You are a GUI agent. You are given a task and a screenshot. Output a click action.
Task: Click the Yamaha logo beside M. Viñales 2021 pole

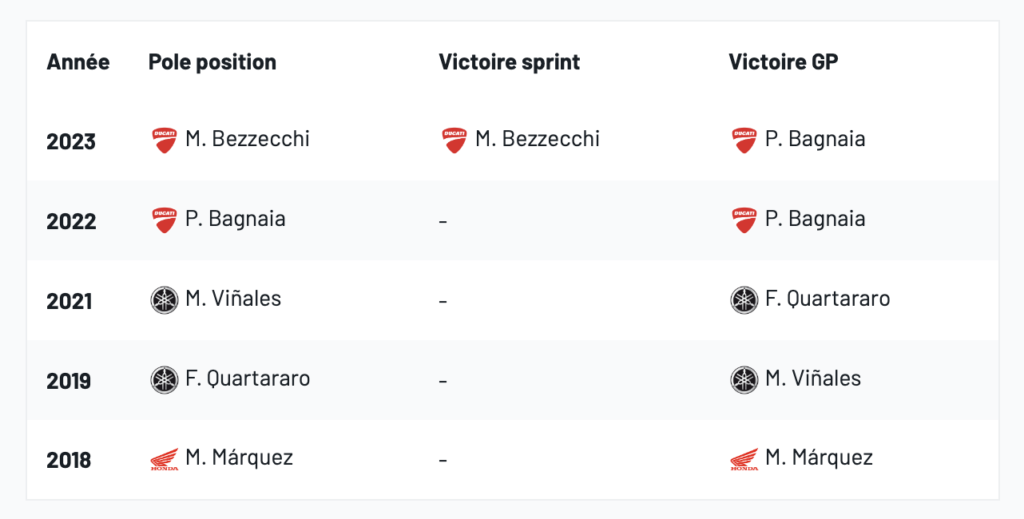click(x=164, y=299)
